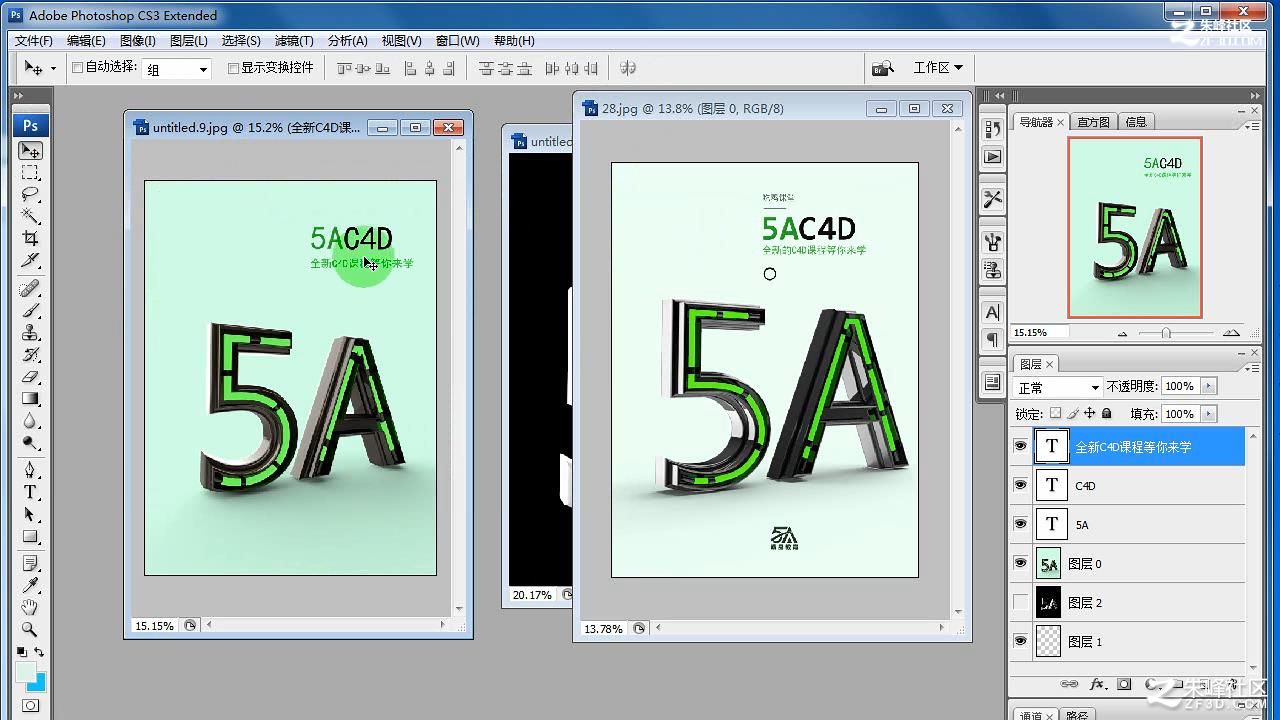
Task: Open the 窗口(W) menu
Action: (458, 41)
